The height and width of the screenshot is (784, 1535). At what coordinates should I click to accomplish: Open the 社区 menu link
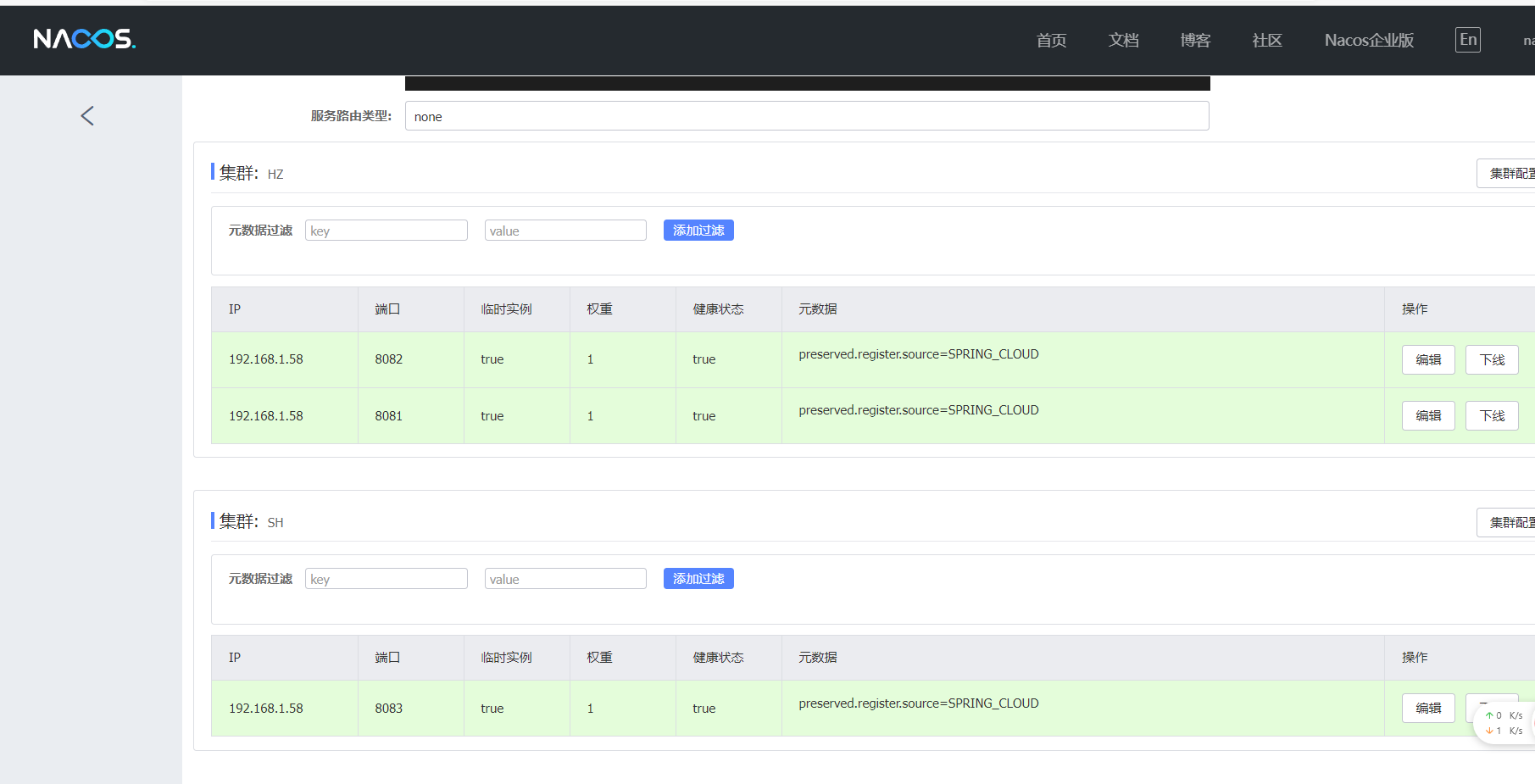[1267, 41]
